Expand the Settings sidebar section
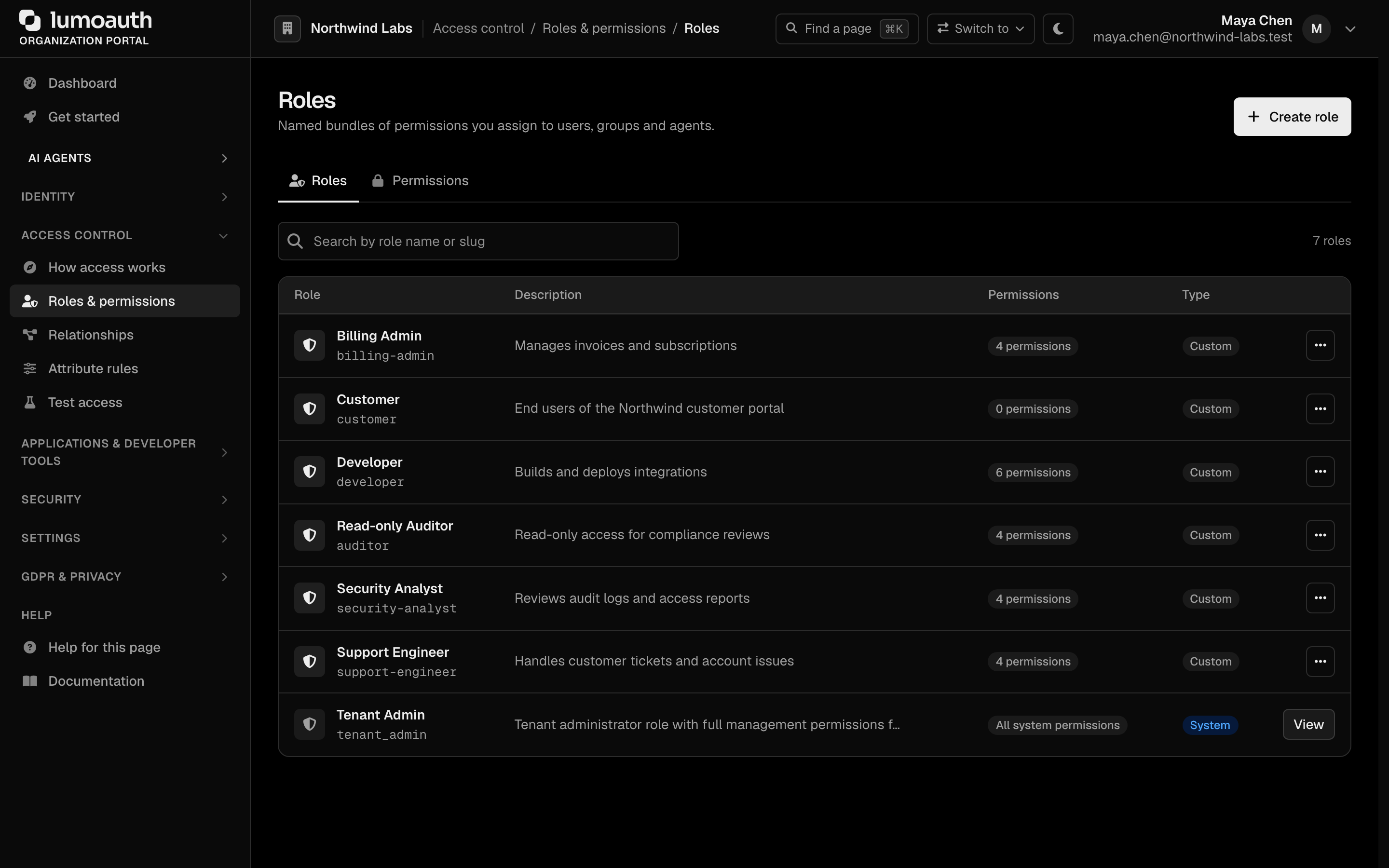The image size is (1389, 868). click(124, 538)
